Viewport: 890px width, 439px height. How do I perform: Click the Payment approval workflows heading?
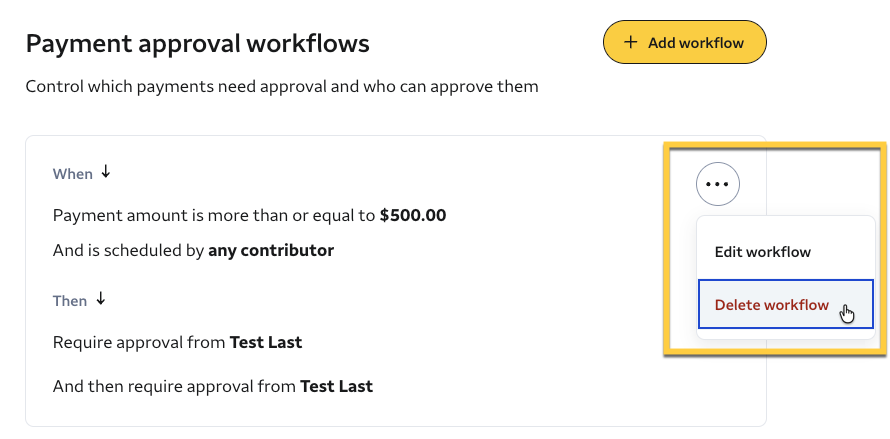tap(197, 43)
